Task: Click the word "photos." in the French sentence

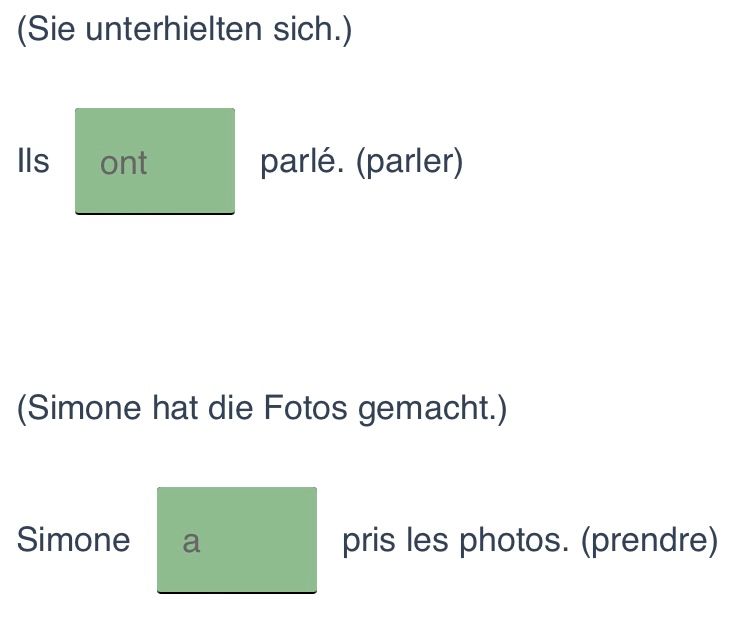Action: click(514, 541)
